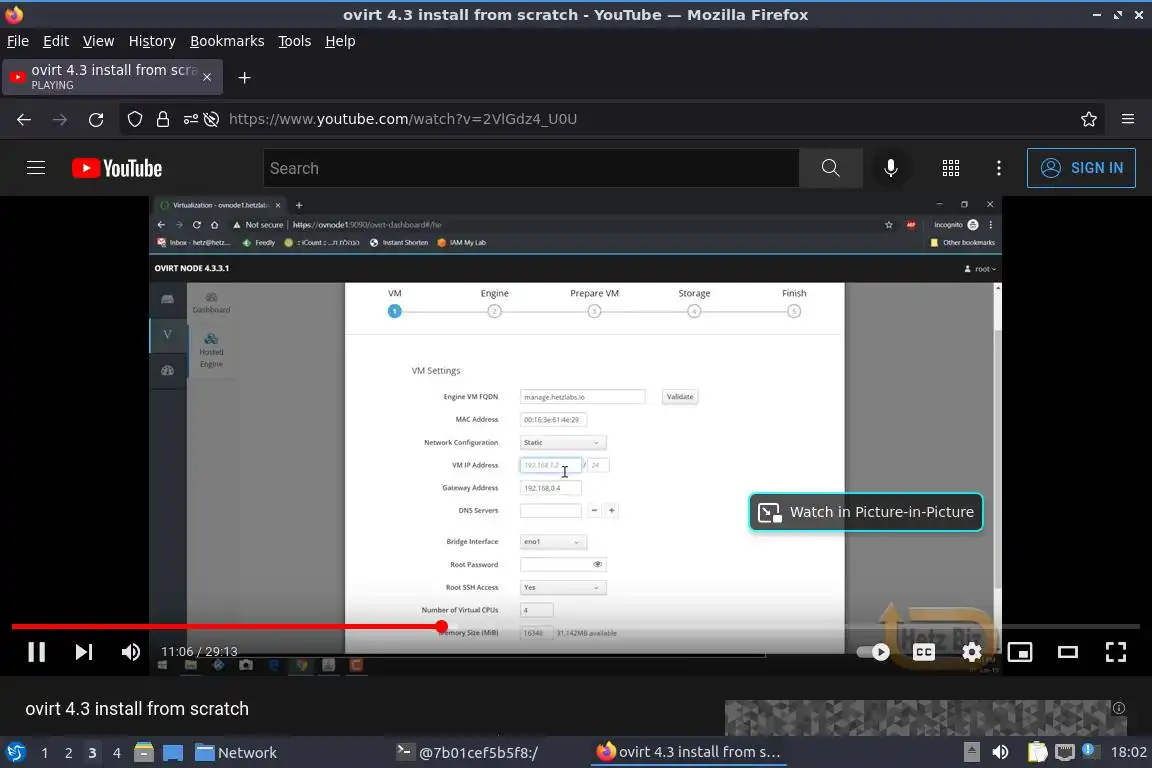
Task: Open a new Firefox tab
Action: coord(245,77)
